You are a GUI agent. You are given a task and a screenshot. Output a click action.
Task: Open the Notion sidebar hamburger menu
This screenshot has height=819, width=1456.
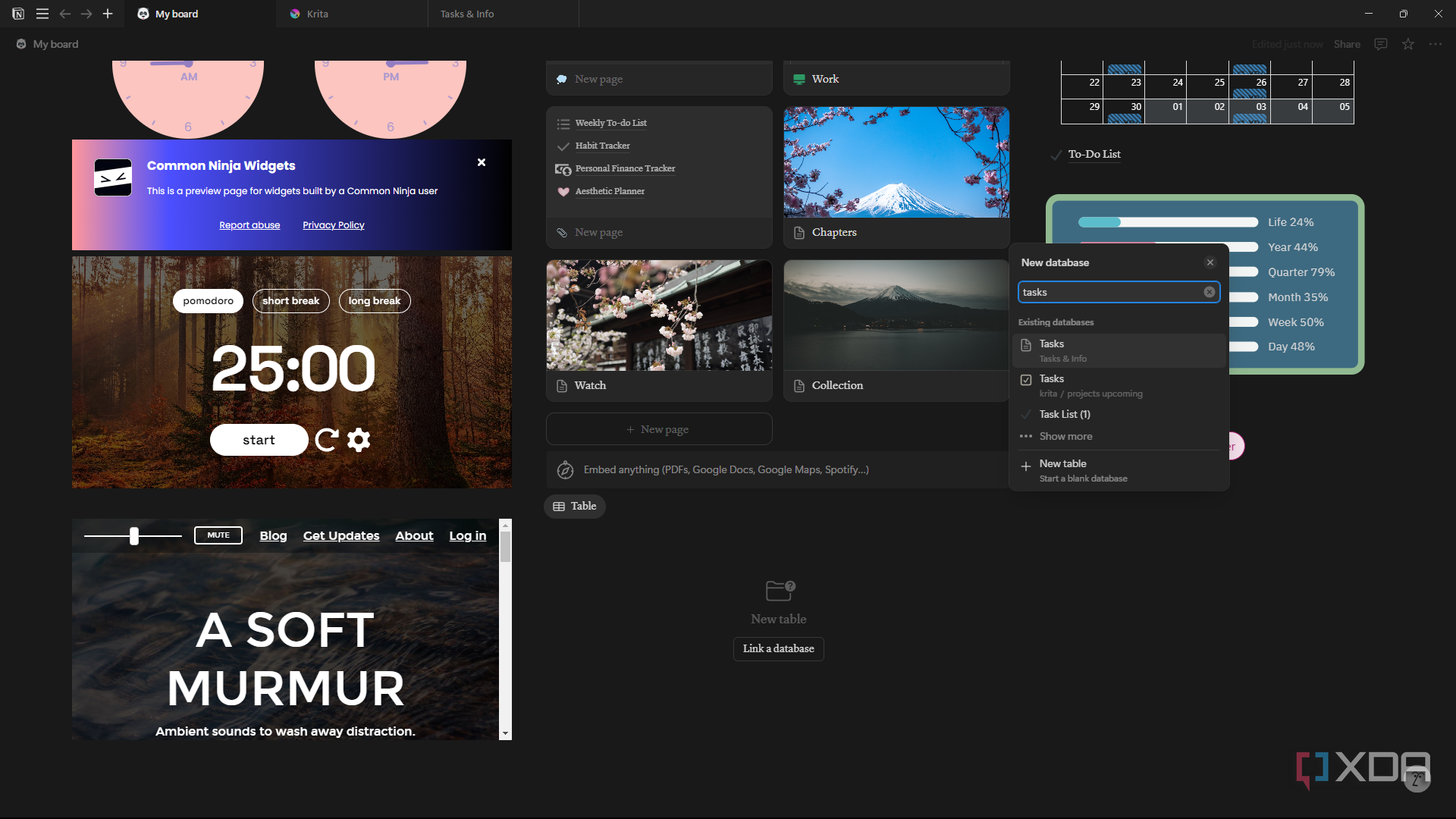pos(42,14)
